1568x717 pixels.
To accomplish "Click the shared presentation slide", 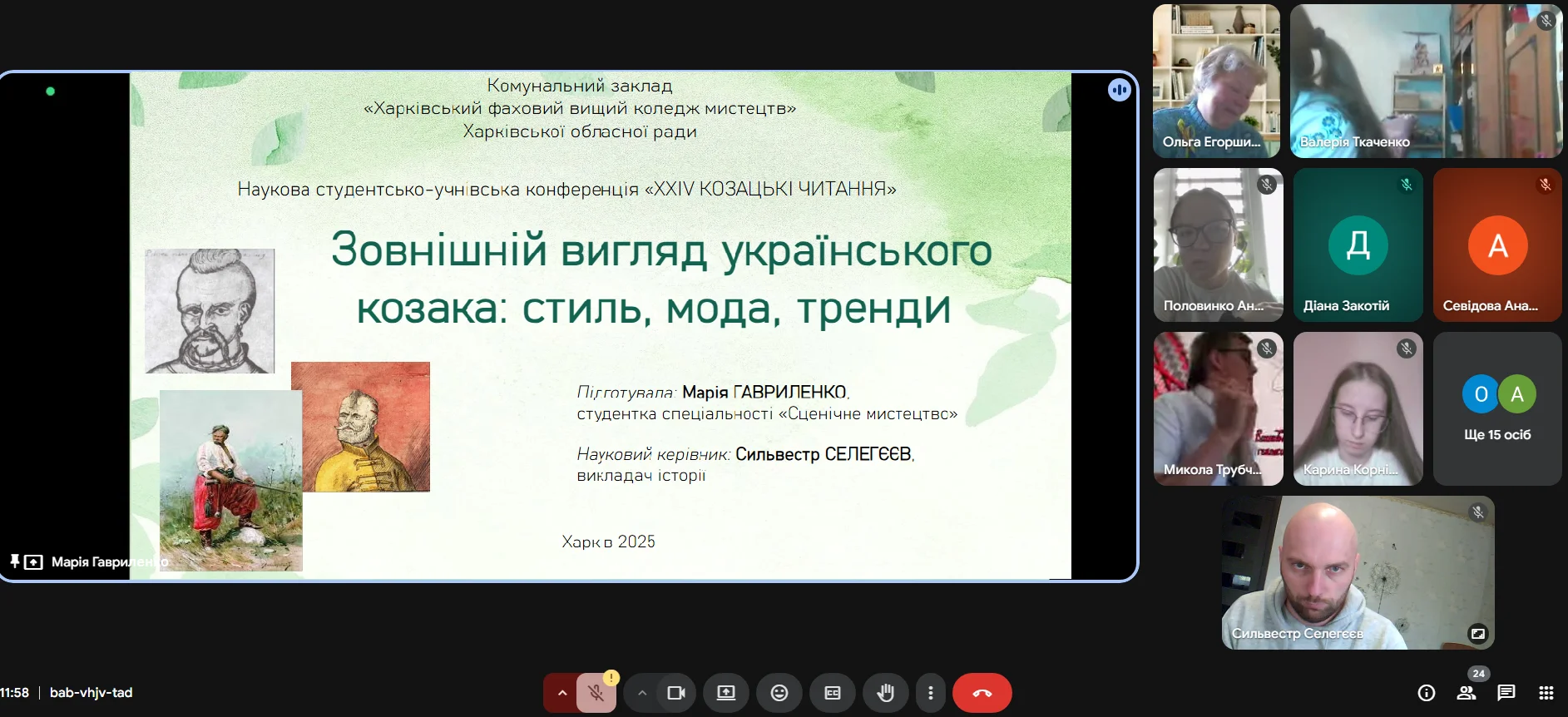I will tap(599, 324).
